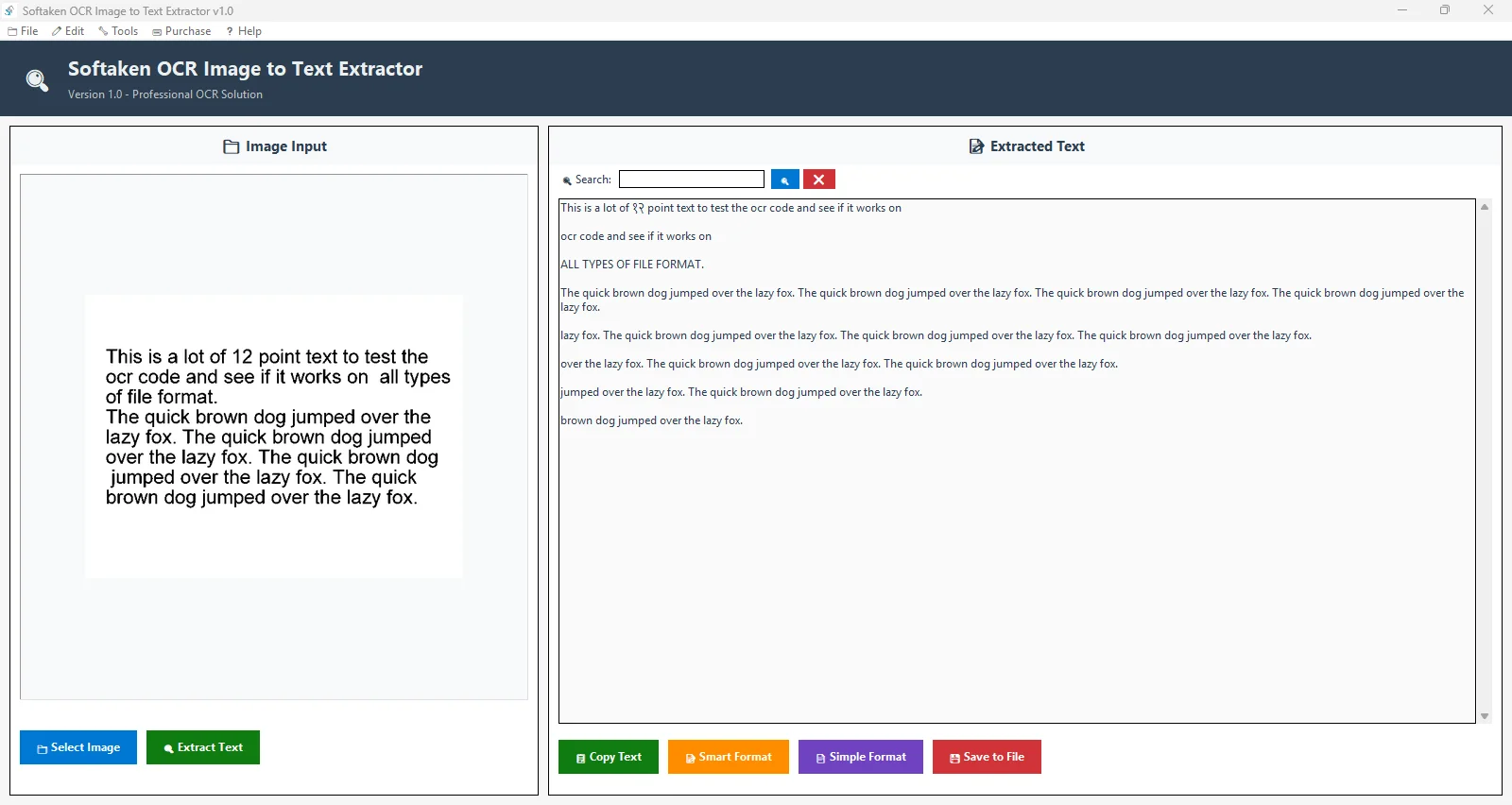1512x805 pixels.
Task: Click the line 'brown dog jumped over the lazy fox.'
Action: point(652,420)
